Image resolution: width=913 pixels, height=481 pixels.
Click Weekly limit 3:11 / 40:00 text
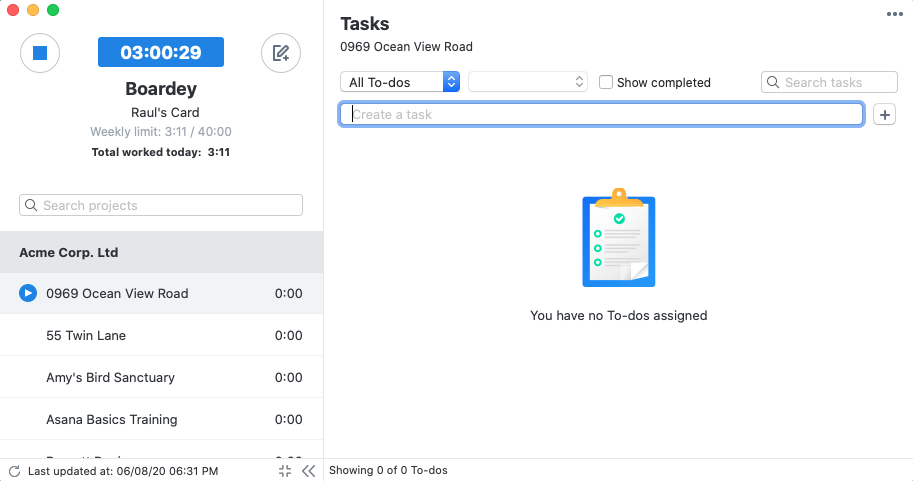[161, 132]
